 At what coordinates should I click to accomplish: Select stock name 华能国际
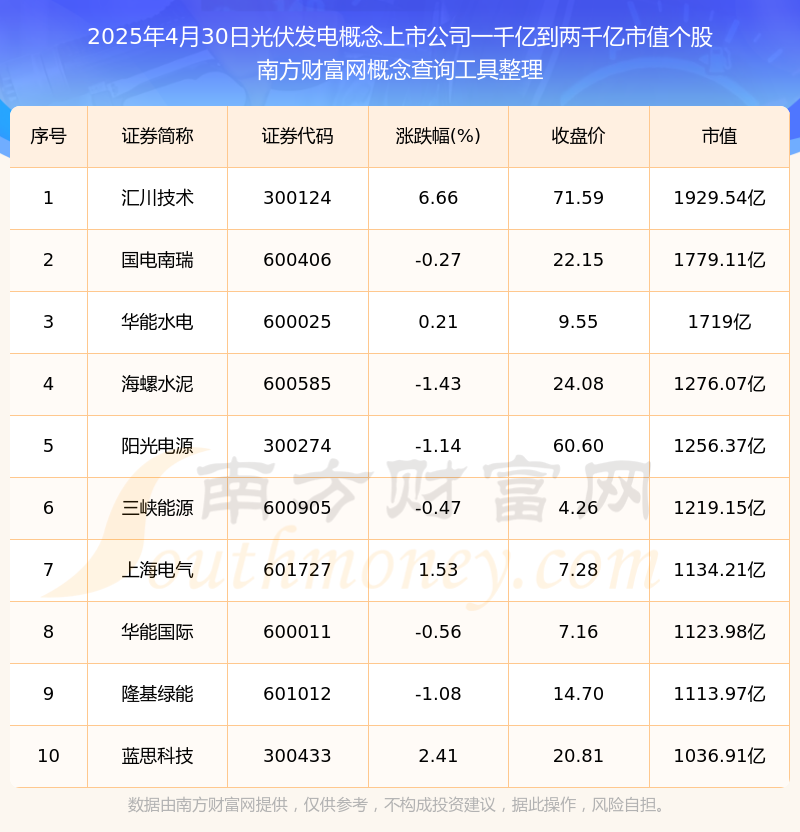tap(157, 632)
